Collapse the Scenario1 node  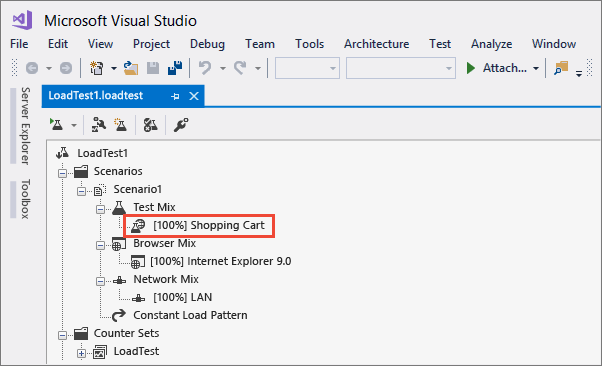pos(81,191)
